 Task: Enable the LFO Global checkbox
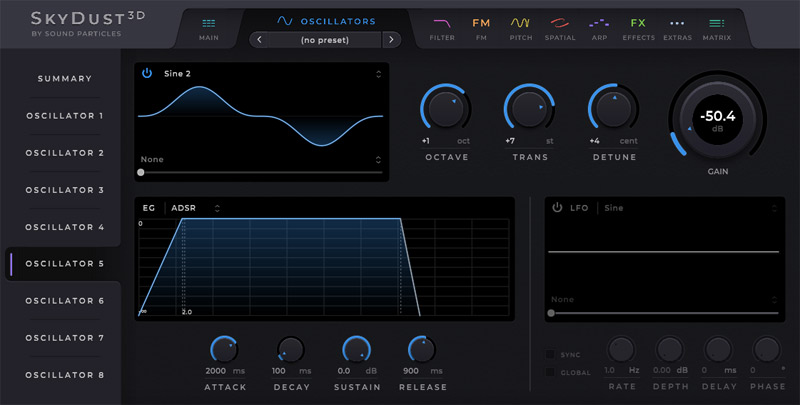551,372
